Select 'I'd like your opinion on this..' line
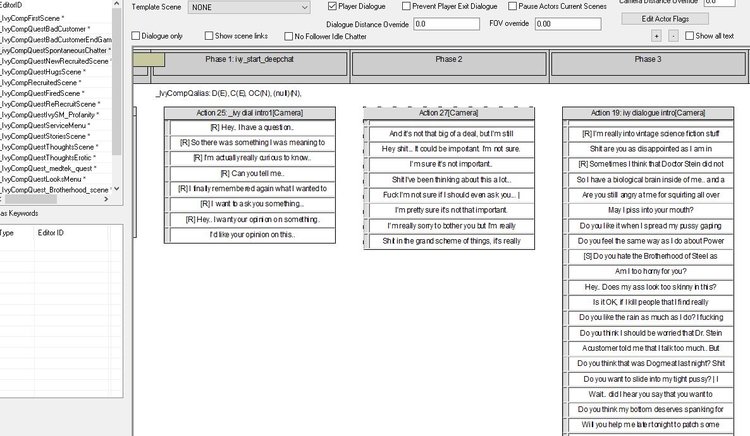The image size is (750, 436). [x=252, y=235]
